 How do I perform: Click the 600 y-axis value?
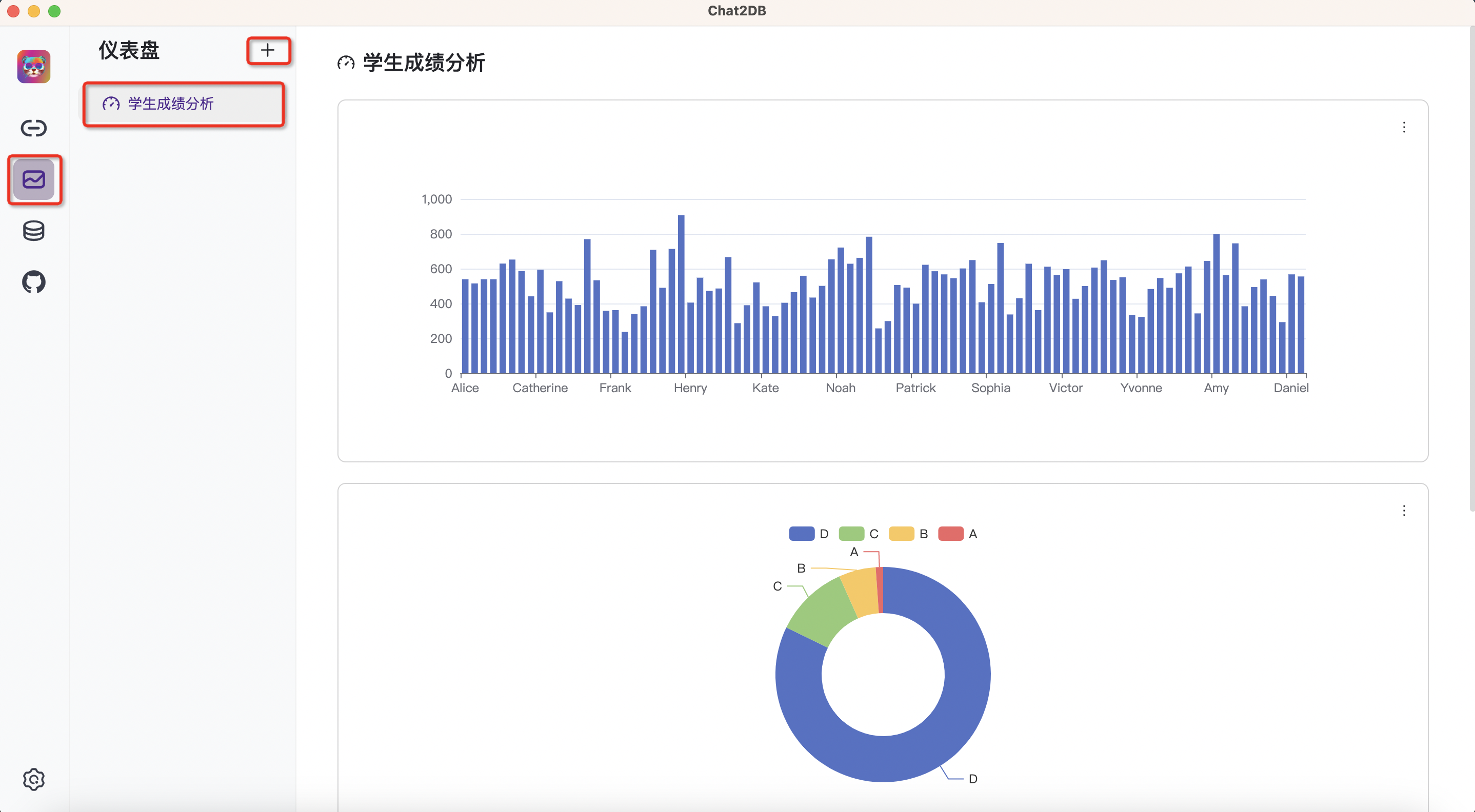click(441, 269)
